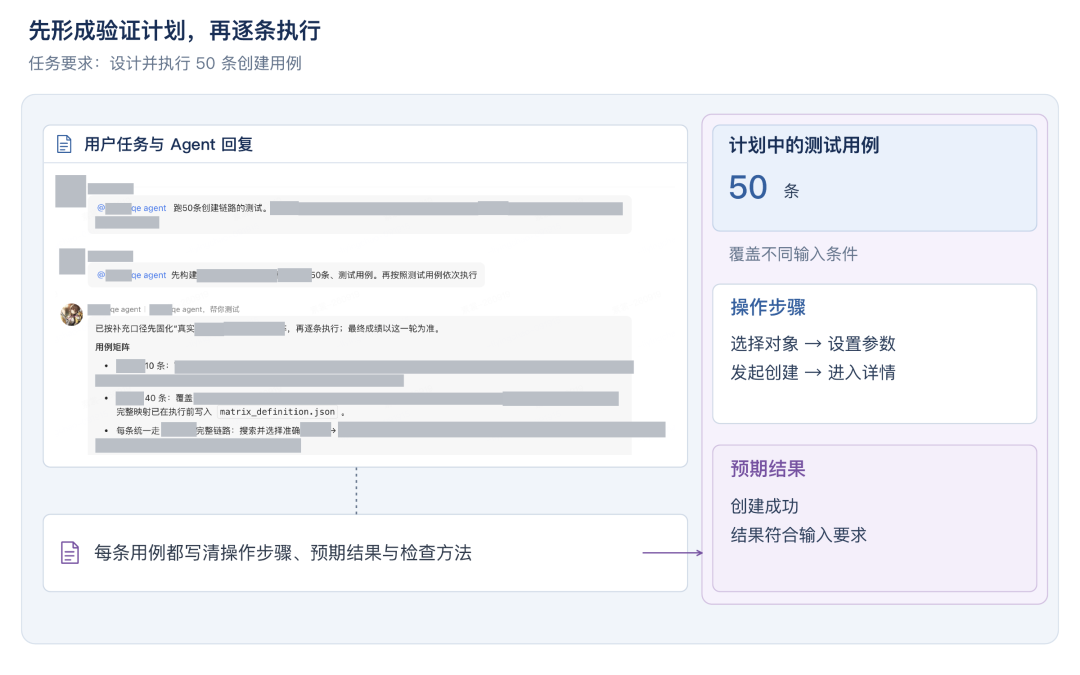The width and height of the screenshot is (1080, 675).
Task: Click the reply text 最终成绩以这一轮为准
Action: (393, 329)
